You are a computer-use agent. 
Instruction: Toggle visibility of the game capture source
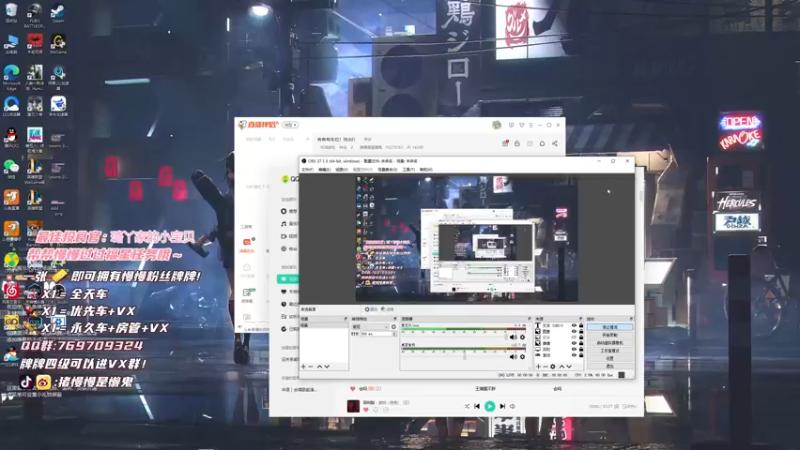coord(574,355)
